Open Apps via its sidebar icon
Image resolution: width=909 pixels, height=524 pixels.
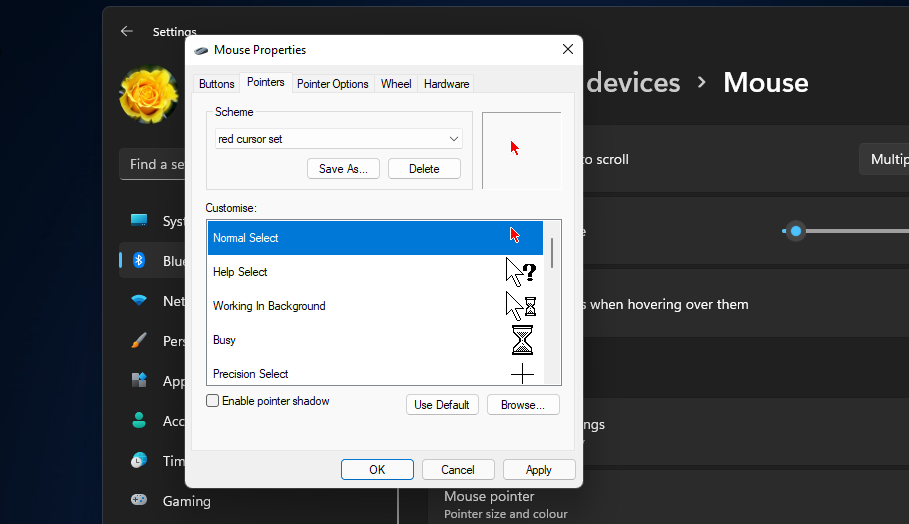pyautogui.click(x=139, y=380)
